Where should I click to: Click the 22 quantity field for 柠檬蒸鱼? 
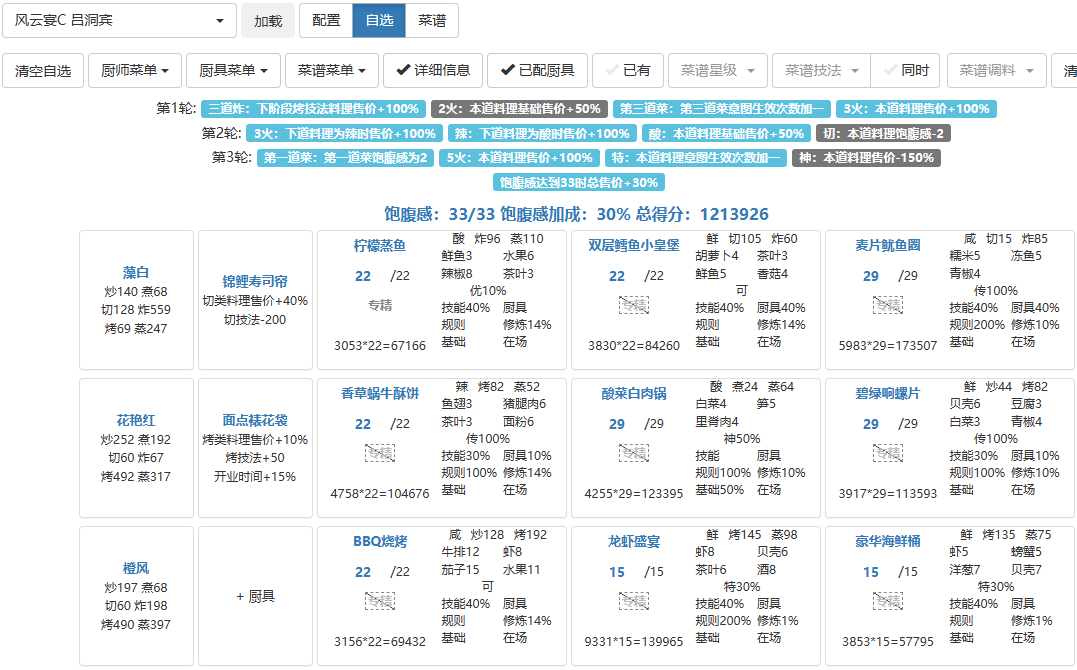[363, 276]
